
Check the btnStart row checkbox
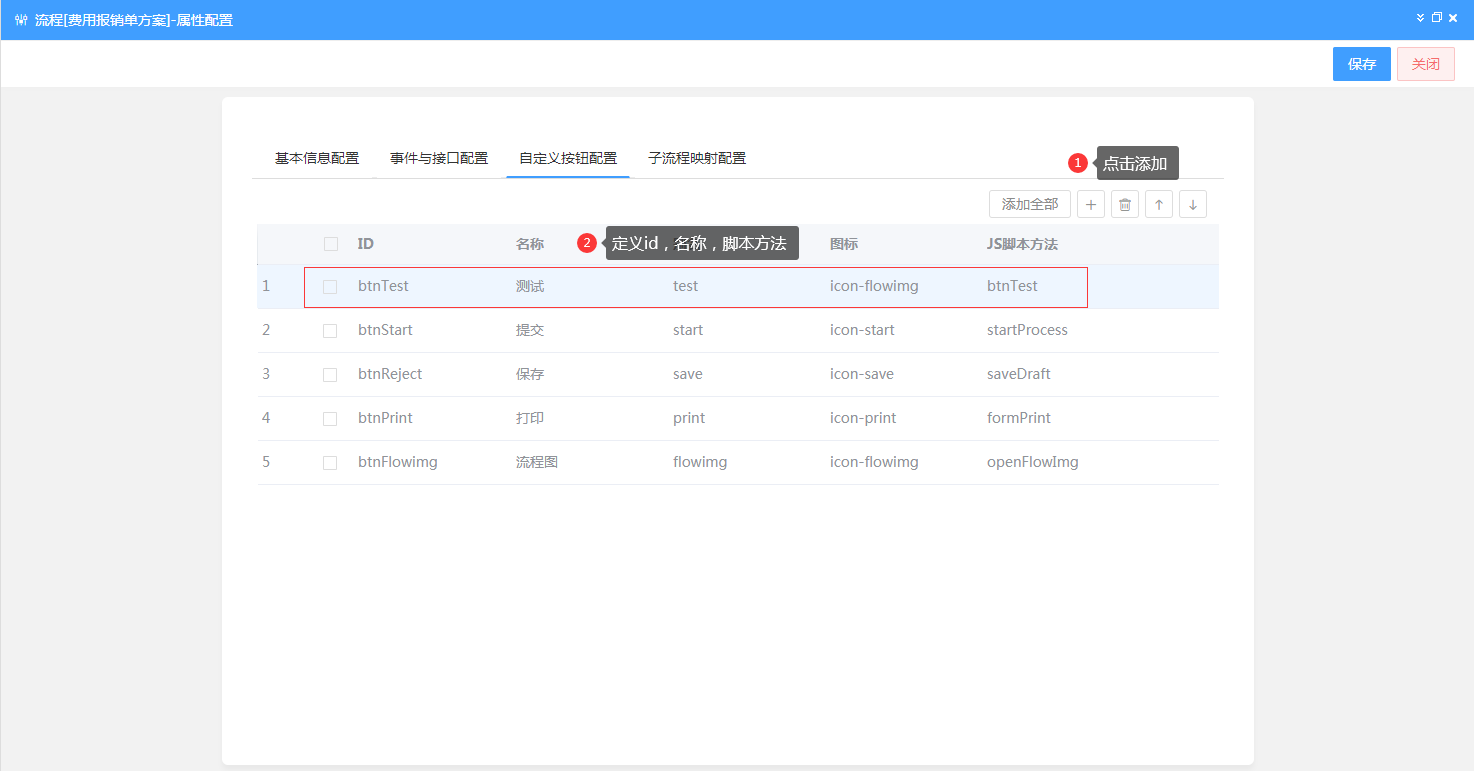330,331
